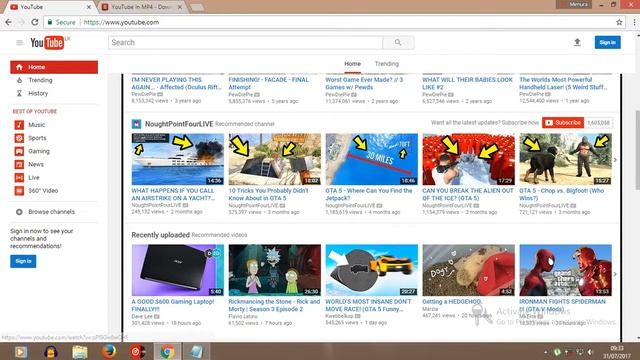Open 'WHAT WILL THEIR BABIES LOOK LIKE #2' link
Screen dimensions: 640x360
tap(467, 83)
